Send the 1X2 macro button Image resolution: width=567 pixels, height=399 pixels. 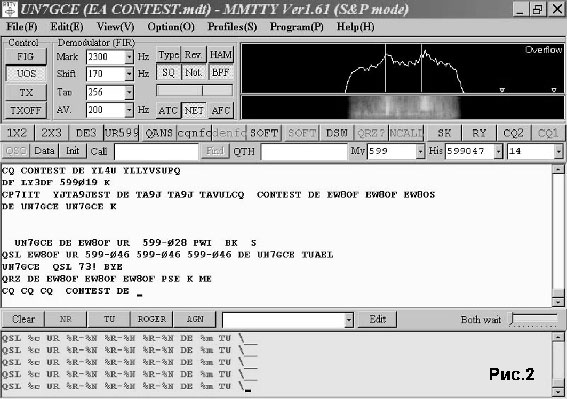[x=17, y=133]
